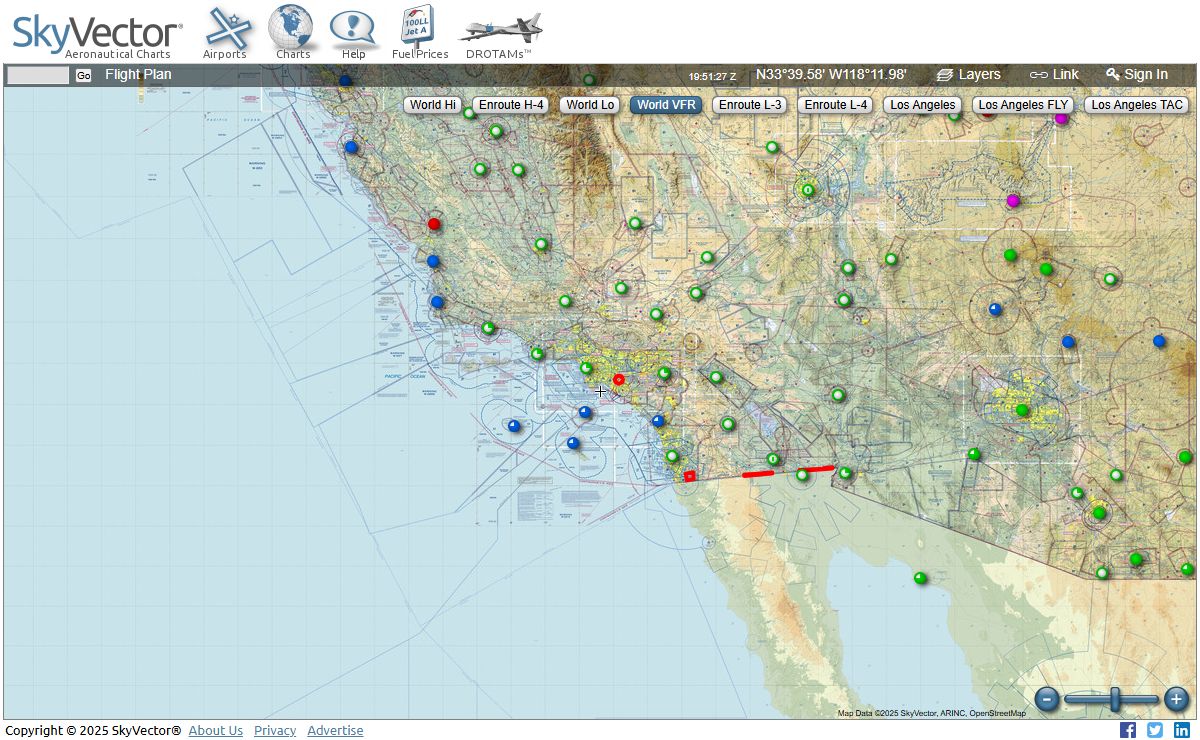Click the Zulu time display 19:51:27 Z
Viewport: 1200px width, 740px height.
coord(712,76)
